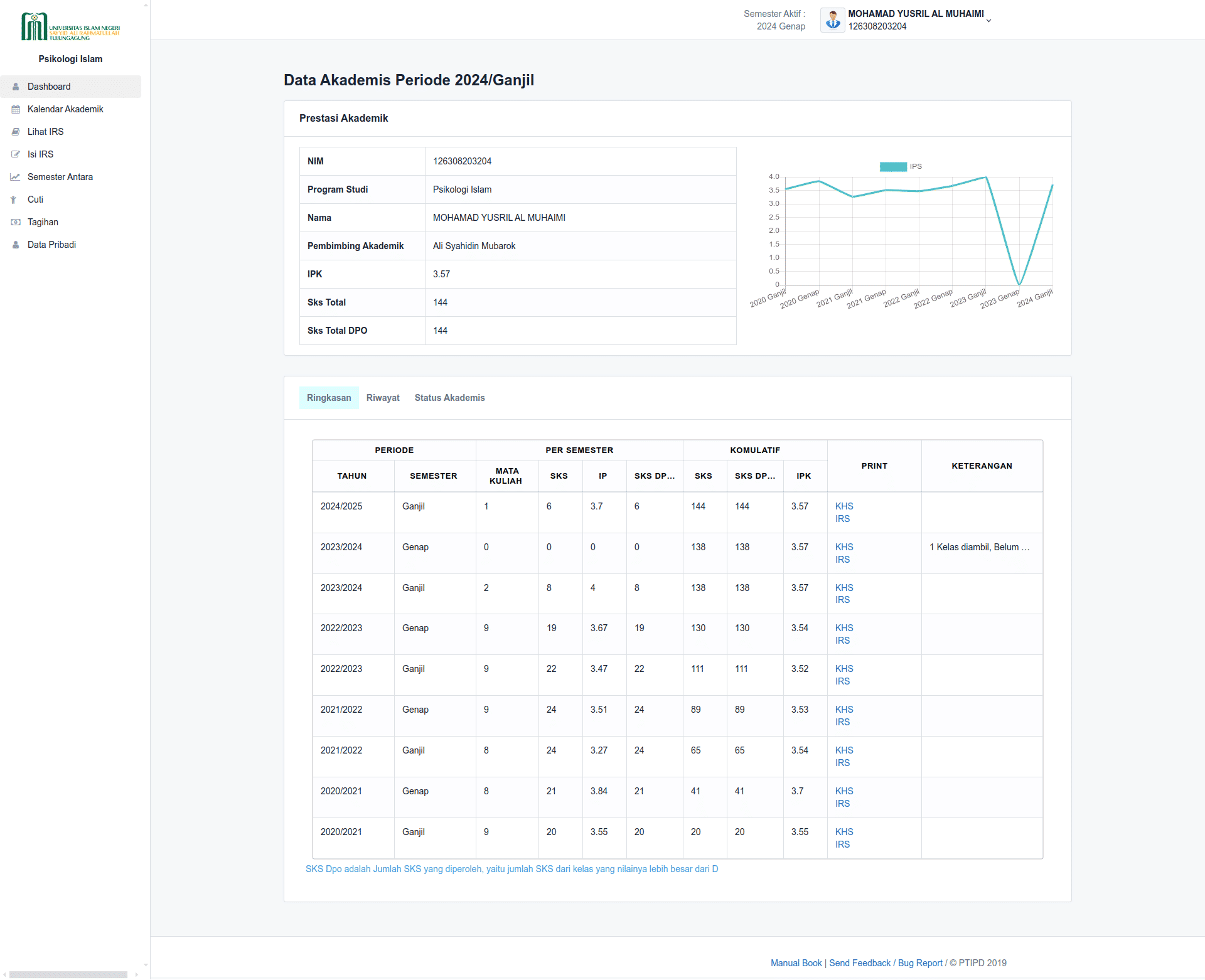Click the sidebar horizontal scrollbar

tap(68, 974)
